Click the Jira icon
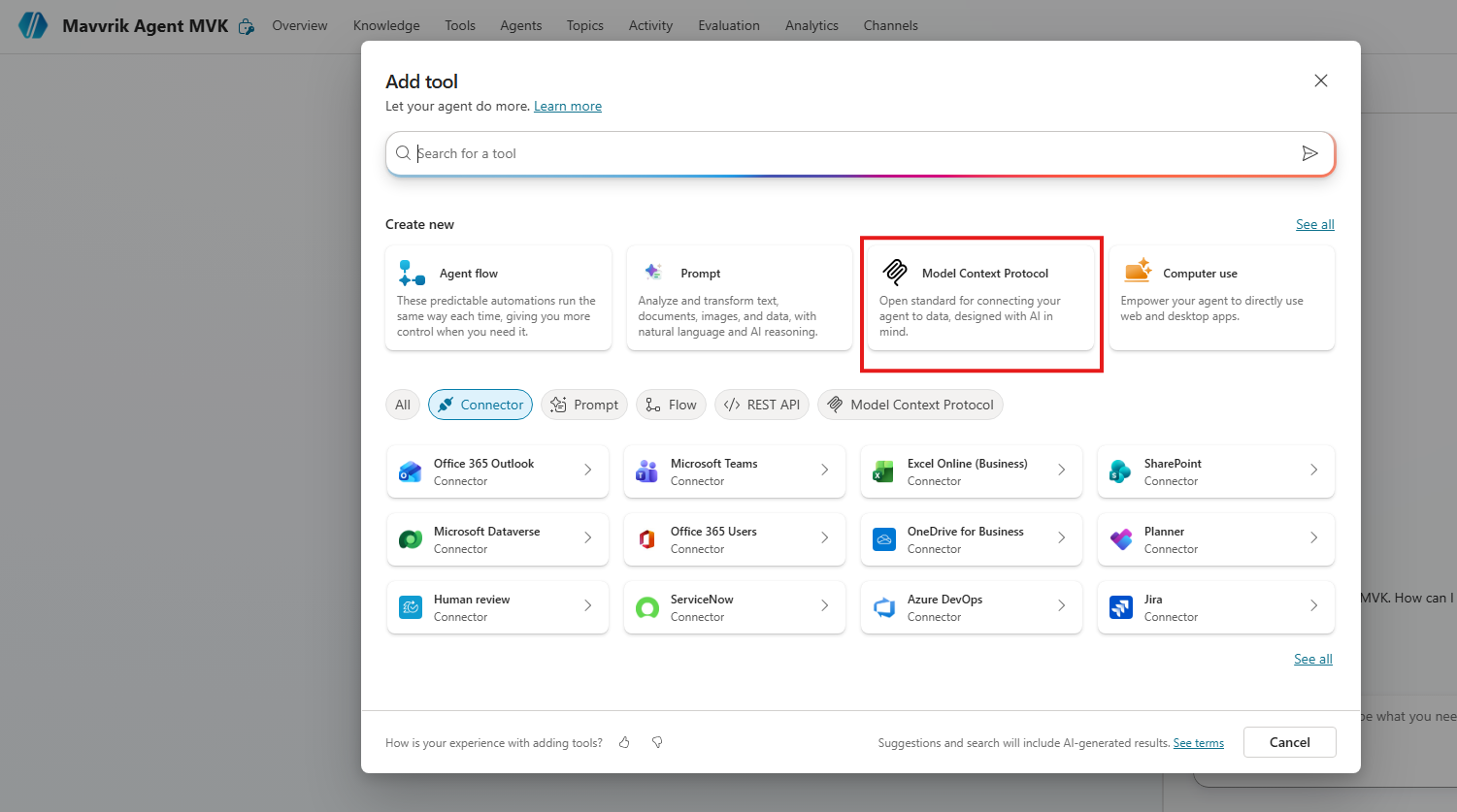Screen dimensions: 1457x812 tap(1120, 608)
